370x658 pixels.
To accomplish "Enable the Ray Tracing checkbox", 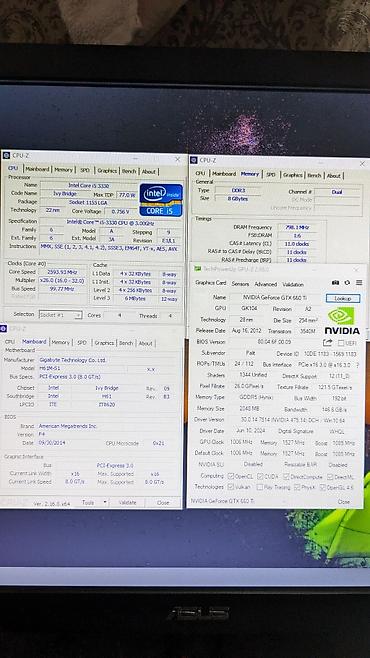I will [260, 487].
